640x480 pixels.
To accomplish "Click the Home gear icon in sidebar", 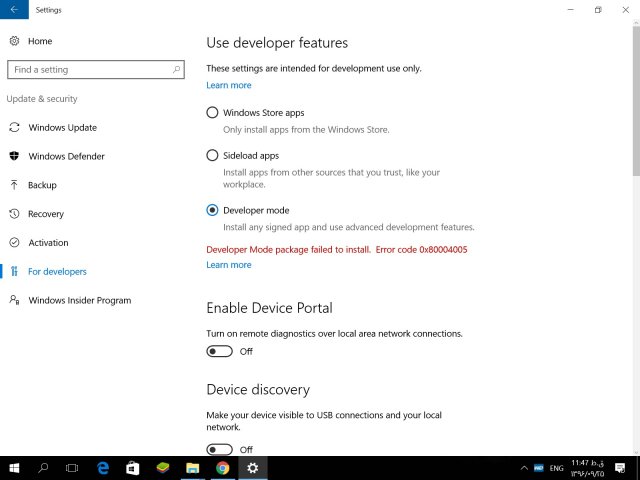I will click(x=14, y=41).
